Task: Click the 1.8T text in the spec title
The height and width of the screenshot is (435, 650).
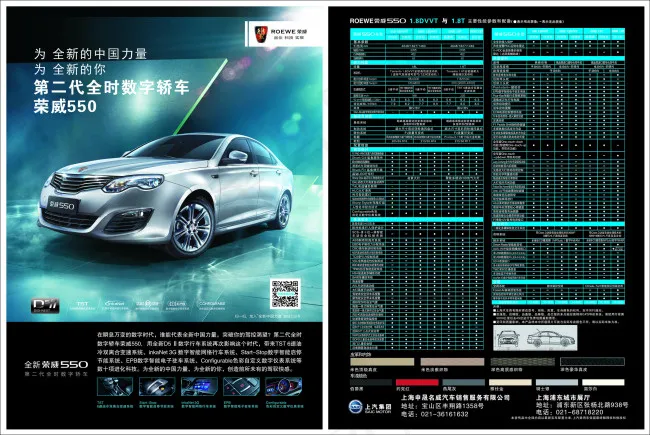Action: pyautogui.click(x=458, y=21)
